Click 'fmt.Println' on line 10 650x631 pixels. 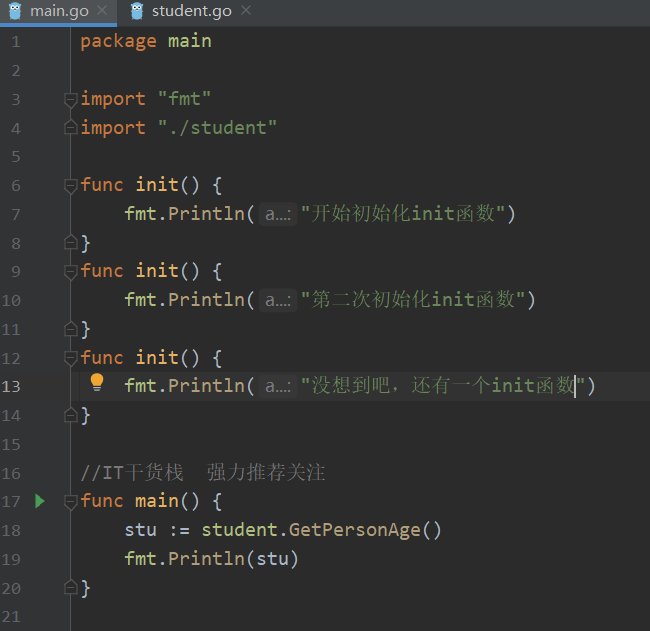184,300
